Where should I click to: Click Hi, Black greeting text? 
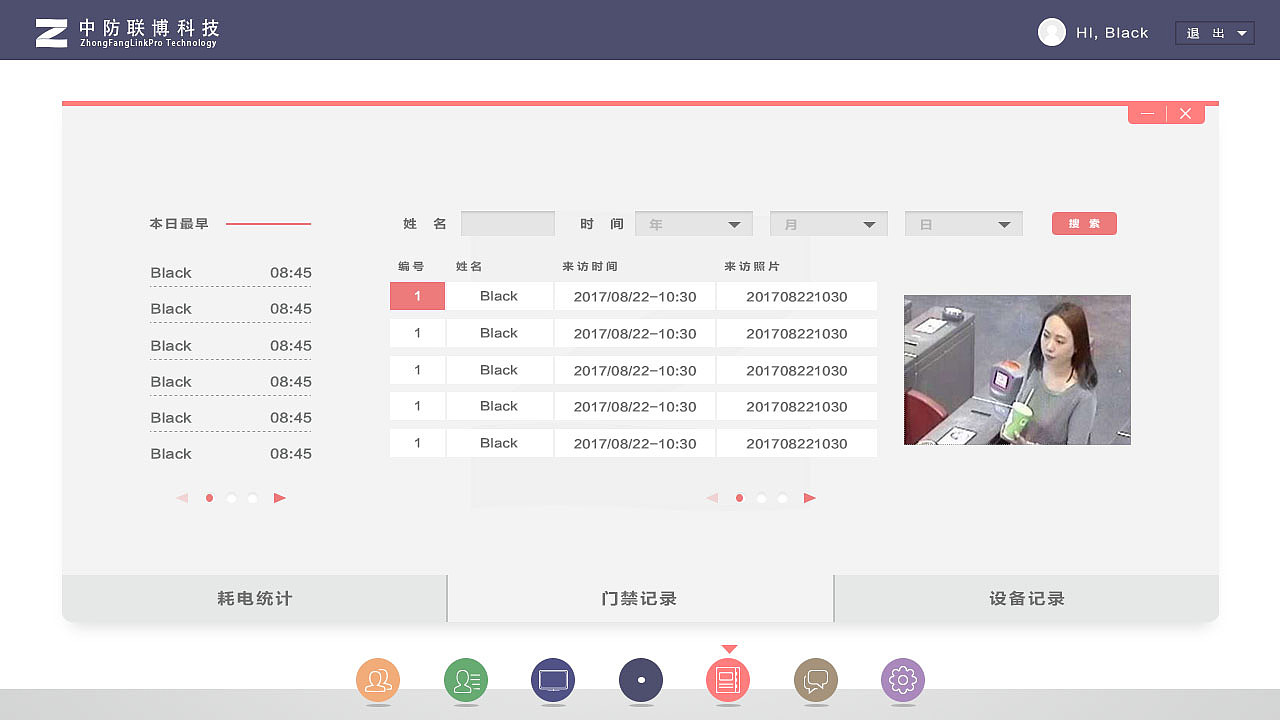pyautogui.click(x=1112, y=33)
